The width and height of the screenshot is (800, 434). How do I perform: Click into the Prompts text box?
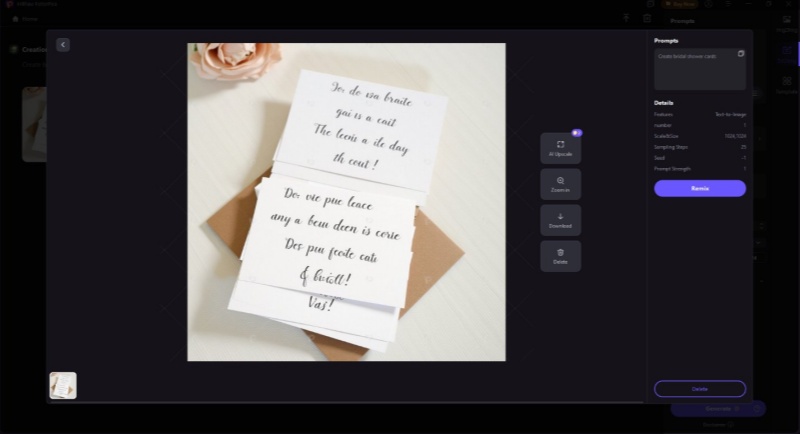pos(699,69)
